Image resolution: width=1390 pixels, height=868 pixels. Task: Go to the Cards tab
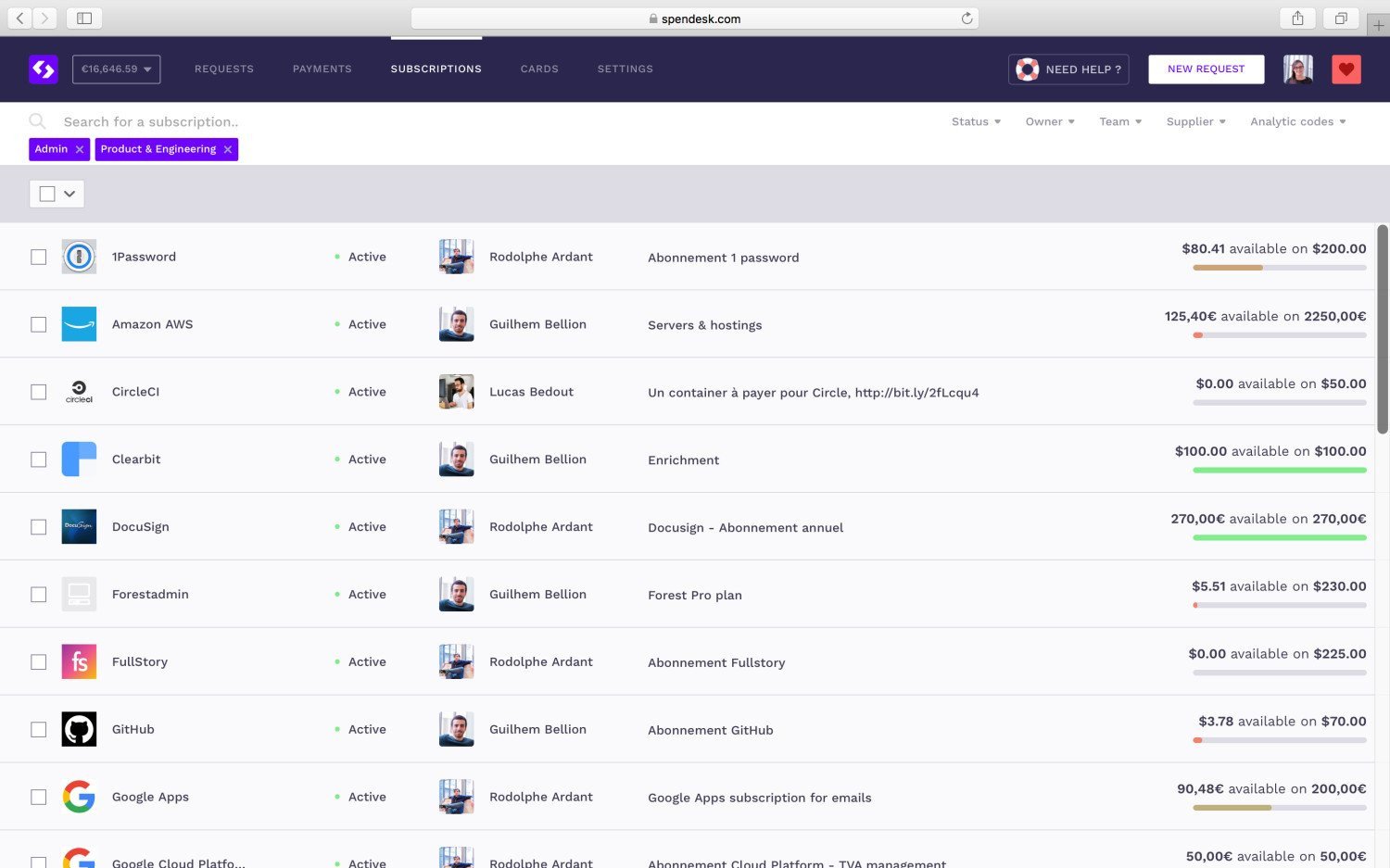(x=539, y=69)
